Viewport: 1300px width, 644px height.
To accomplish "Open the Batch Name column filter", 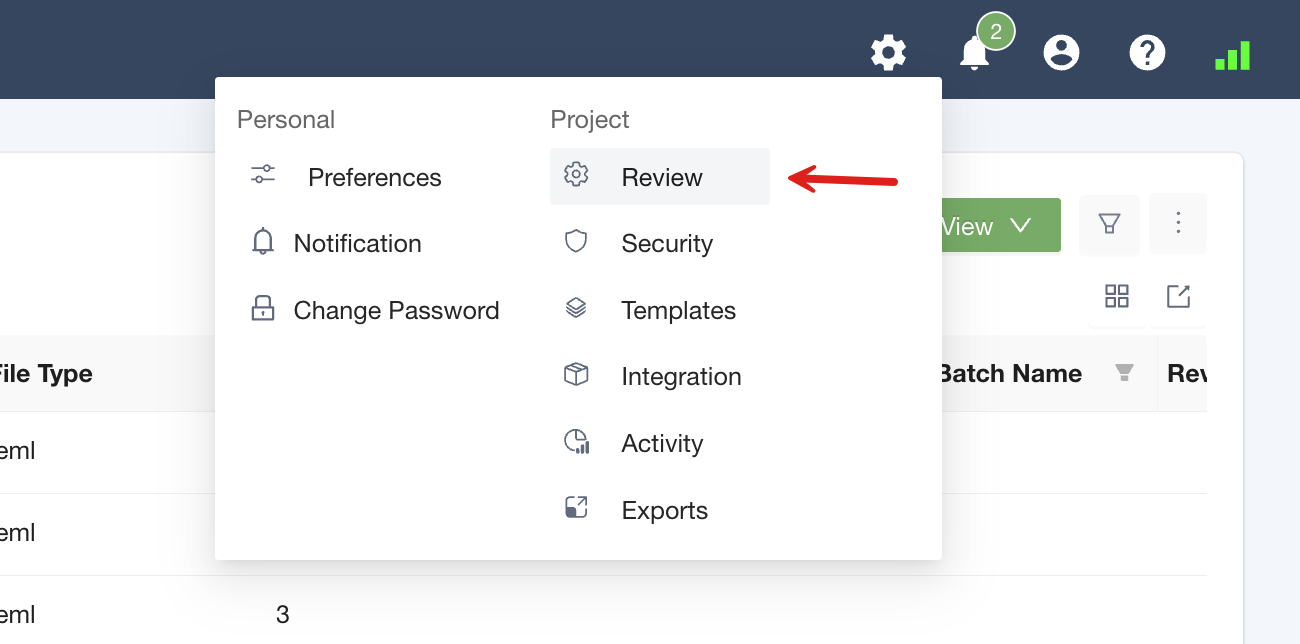I will click(x=1124, y=374).
